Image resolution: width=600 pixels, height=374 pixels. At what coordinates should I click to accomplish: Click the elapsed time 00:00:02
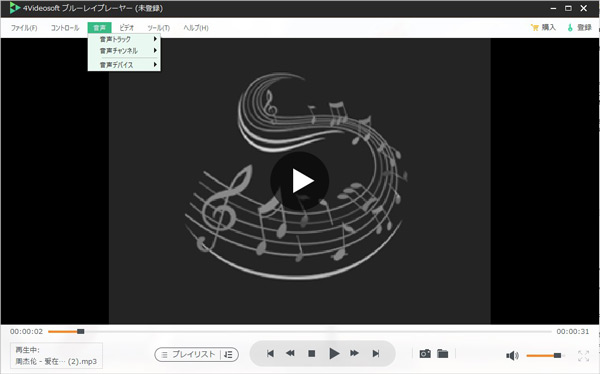[26, 332]
